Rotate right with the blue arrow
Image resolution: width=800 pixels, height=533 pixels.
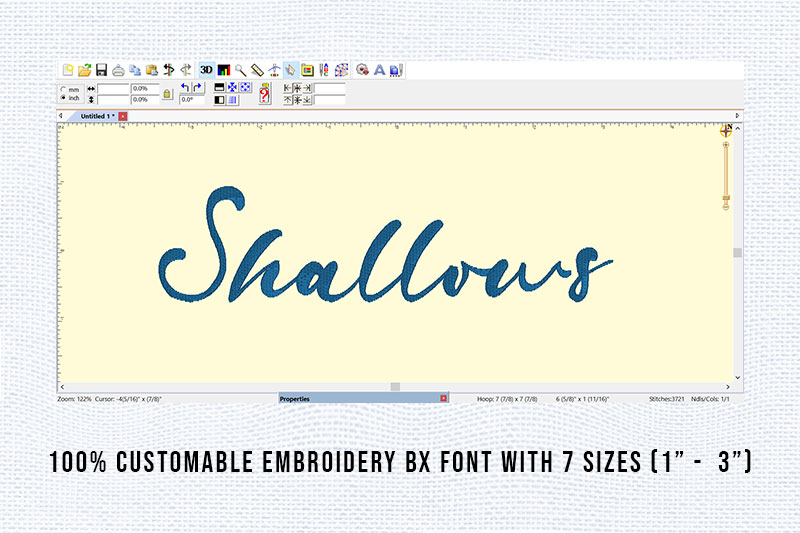tap(198, 88)
